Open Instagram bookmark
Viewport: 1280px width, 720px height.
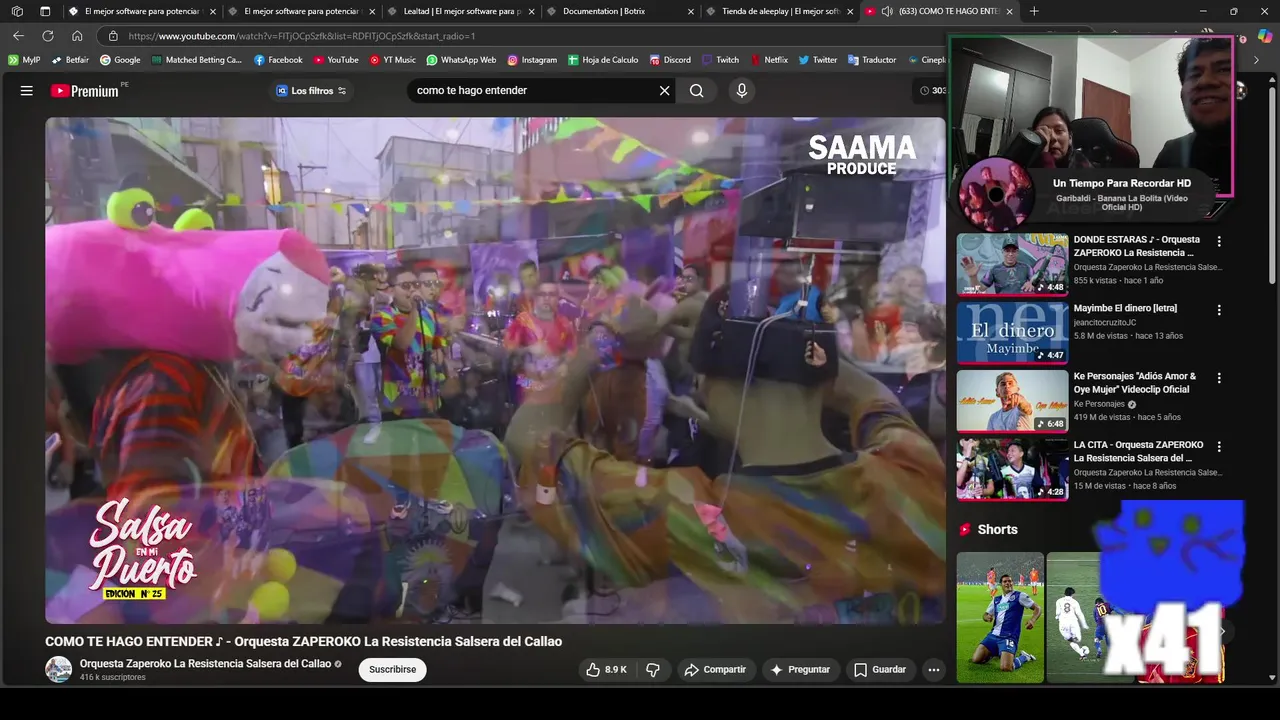532,60
